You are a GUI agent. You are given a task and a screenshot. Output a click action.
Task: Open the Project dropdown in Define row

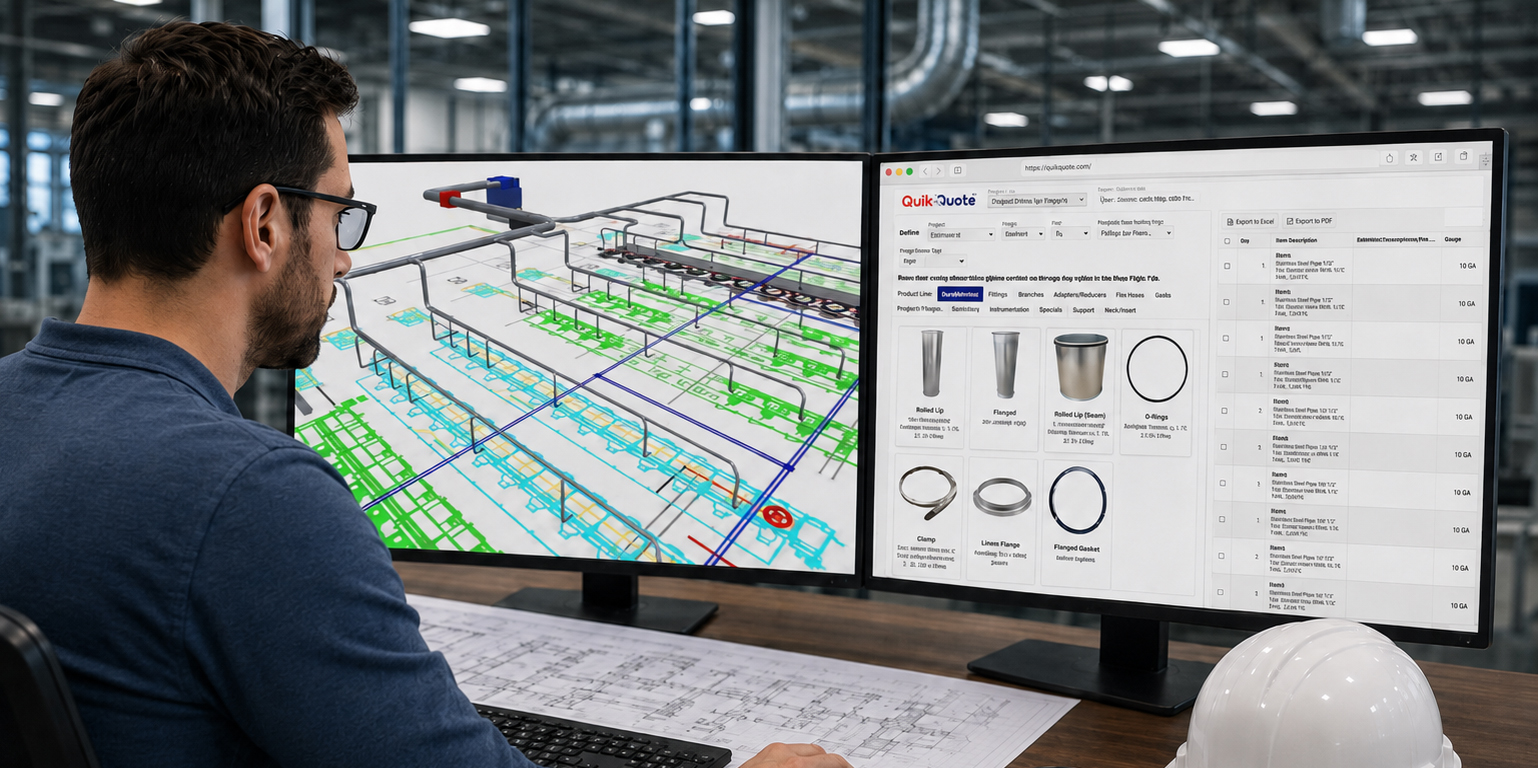pos(961,234)
